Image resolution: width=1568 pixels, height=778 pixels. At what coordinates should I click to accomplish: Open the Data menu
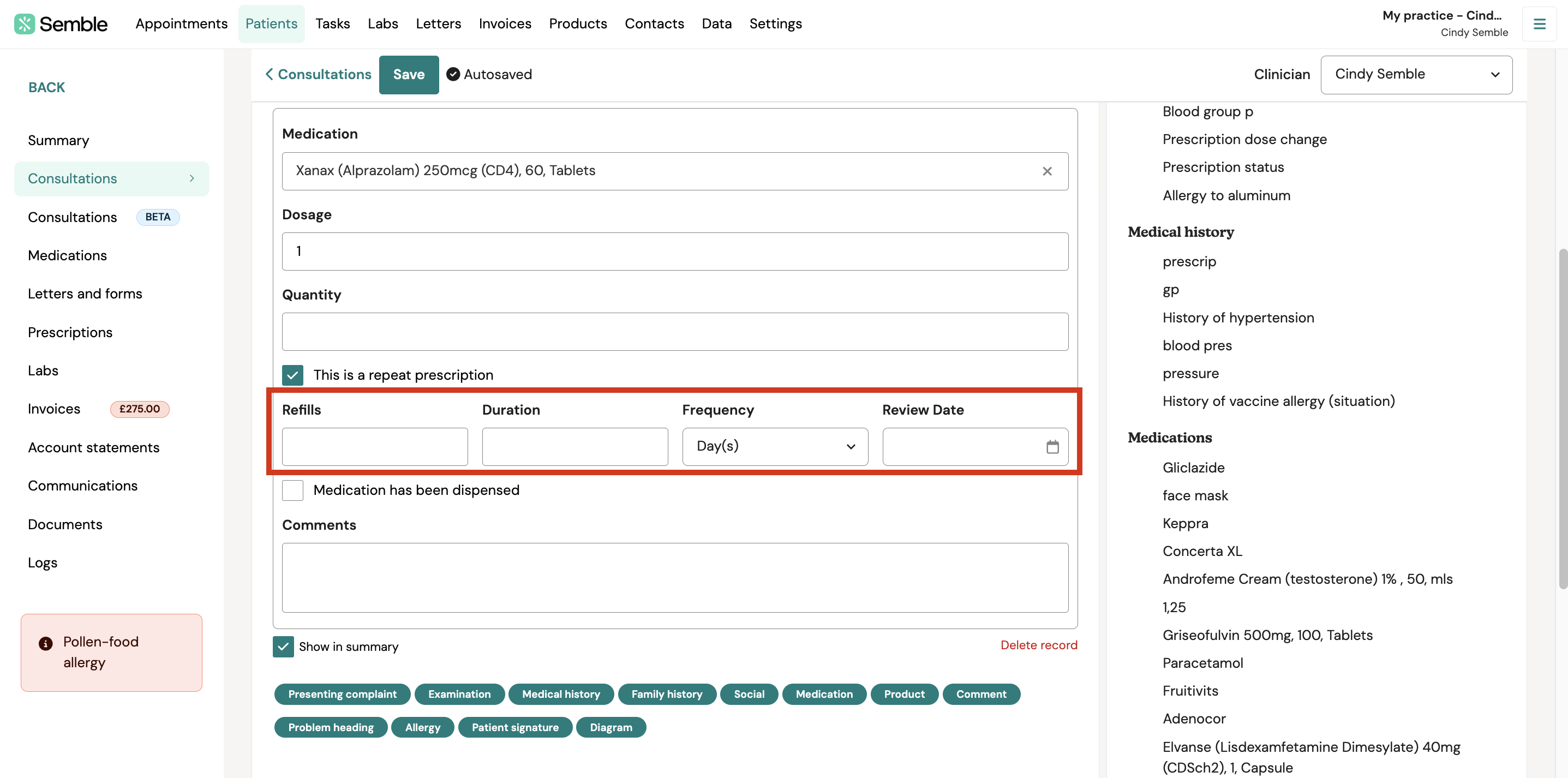pos(716,24)
